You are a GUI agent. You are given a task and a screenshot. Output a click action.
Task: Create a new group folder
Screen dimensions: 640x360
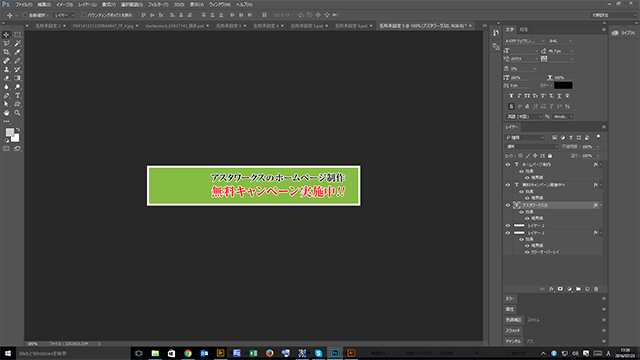(578, 289)
